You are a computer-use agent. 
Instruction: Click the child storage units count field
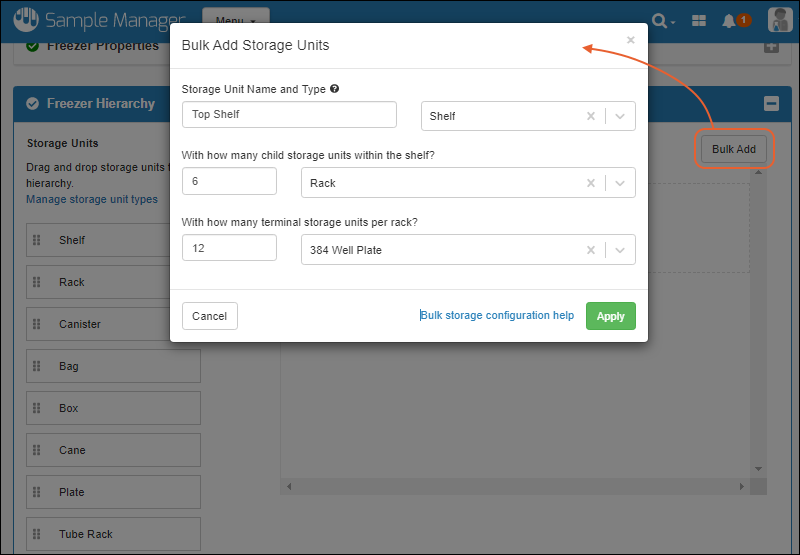229,182
